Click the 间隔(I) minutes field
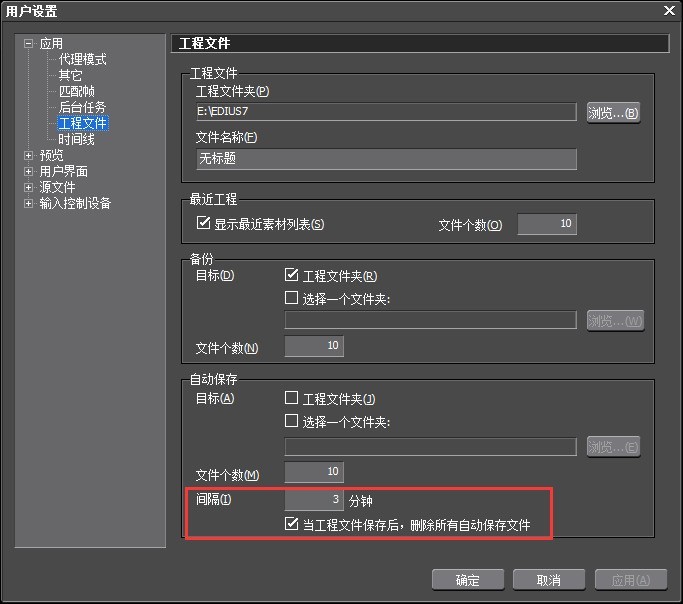The width and height of the screenshot is (683, 604). (314, 500)
